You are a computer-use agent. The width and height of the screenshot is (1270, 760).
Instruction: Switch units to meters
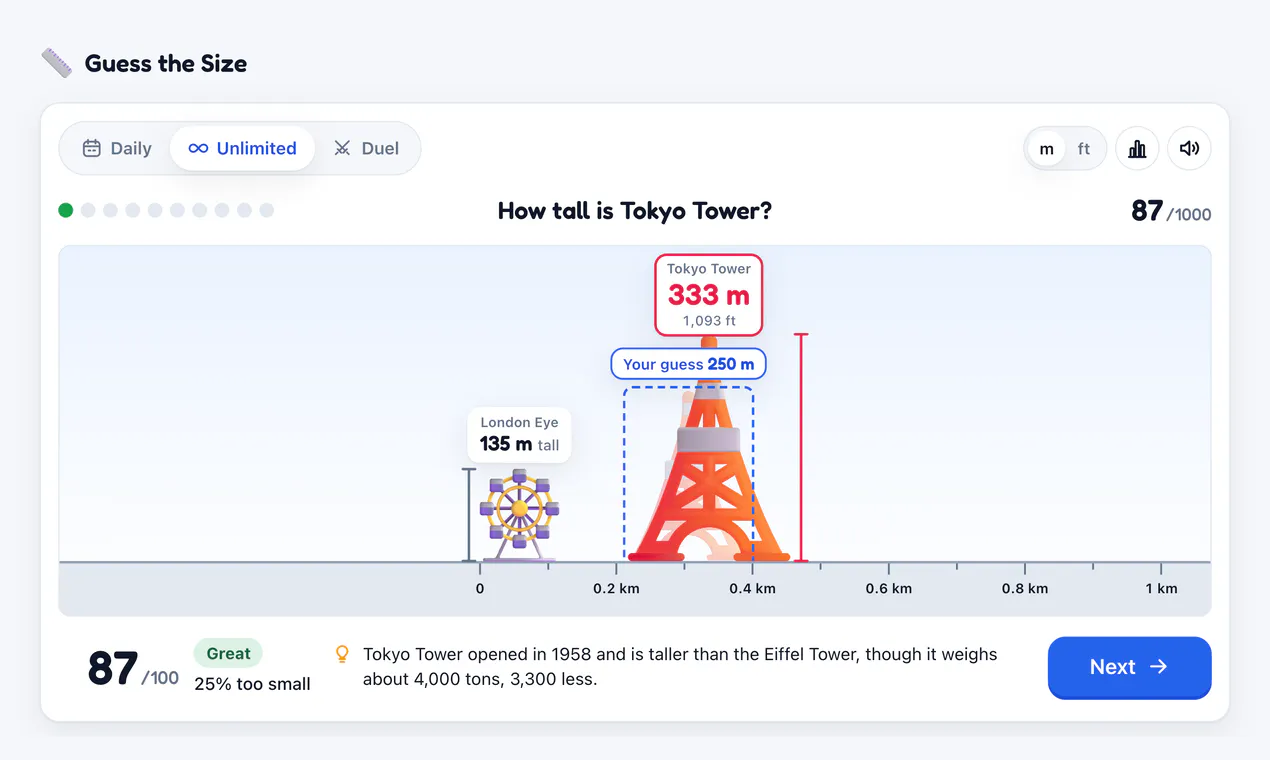pos(1046,148)
